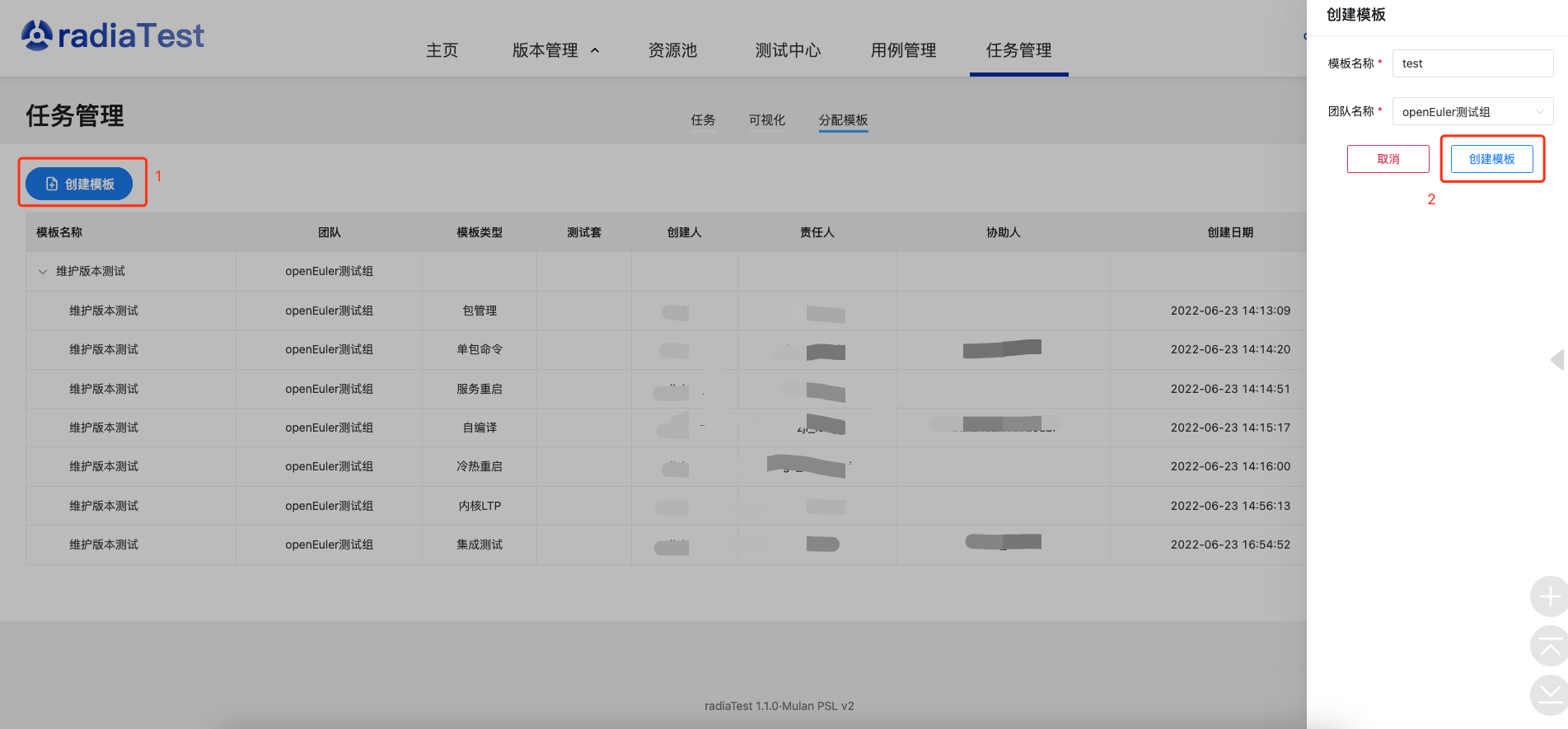Click 取消 in the drawer
This screenshot has height=729, width=1568.
pos(1388,159)
